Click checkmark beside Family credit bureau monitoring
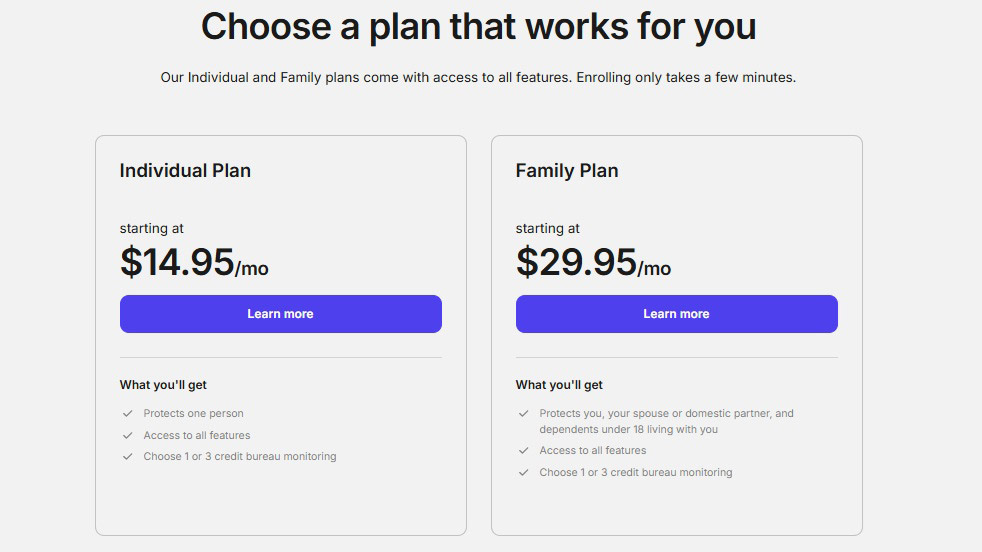 tap(524, 472)
